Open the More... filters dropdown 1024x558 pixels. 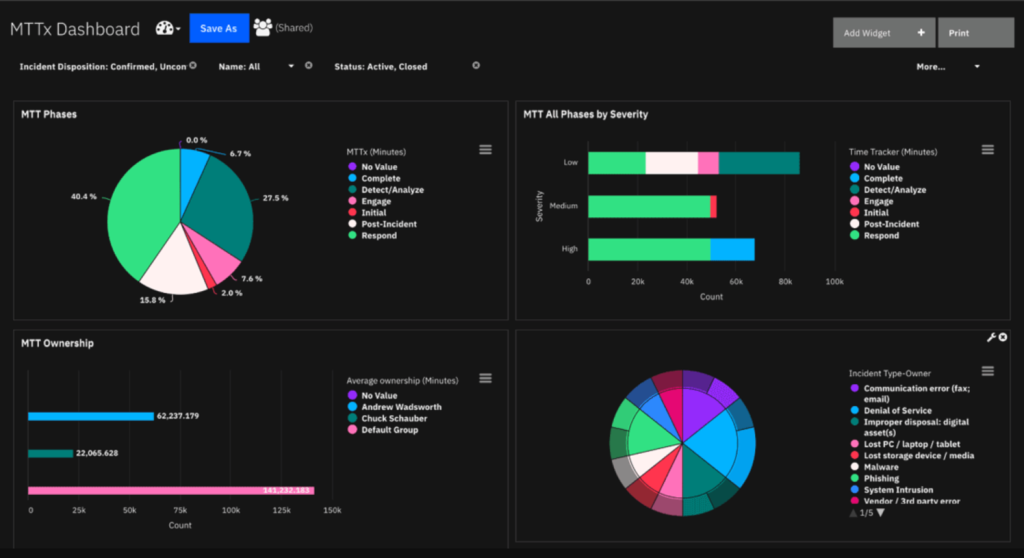pyautogui.click(x=948, y=67)
